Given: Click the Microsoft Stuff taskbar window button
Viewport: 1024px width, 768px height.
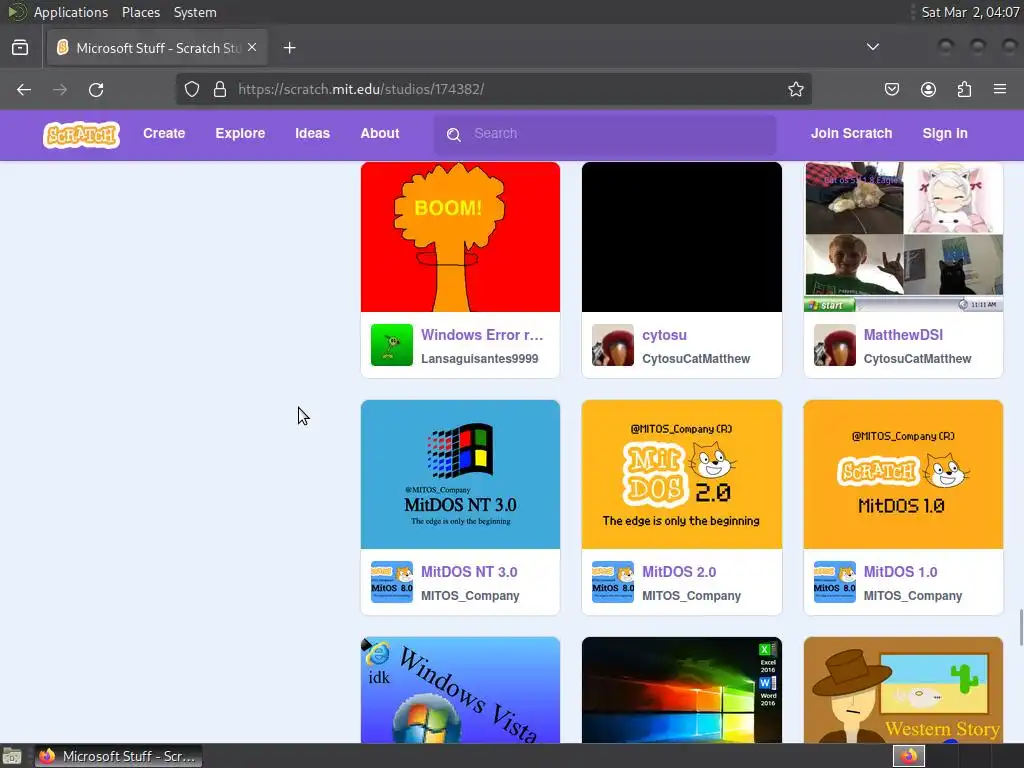Looking at the screenshot, I should point(119,756).
